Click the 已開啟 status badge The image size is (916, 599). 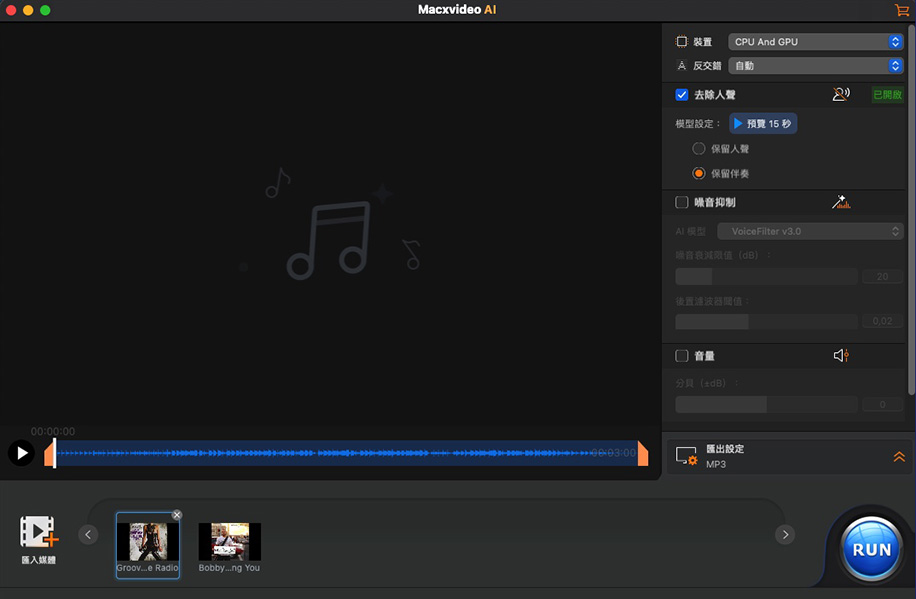(887, 95)
